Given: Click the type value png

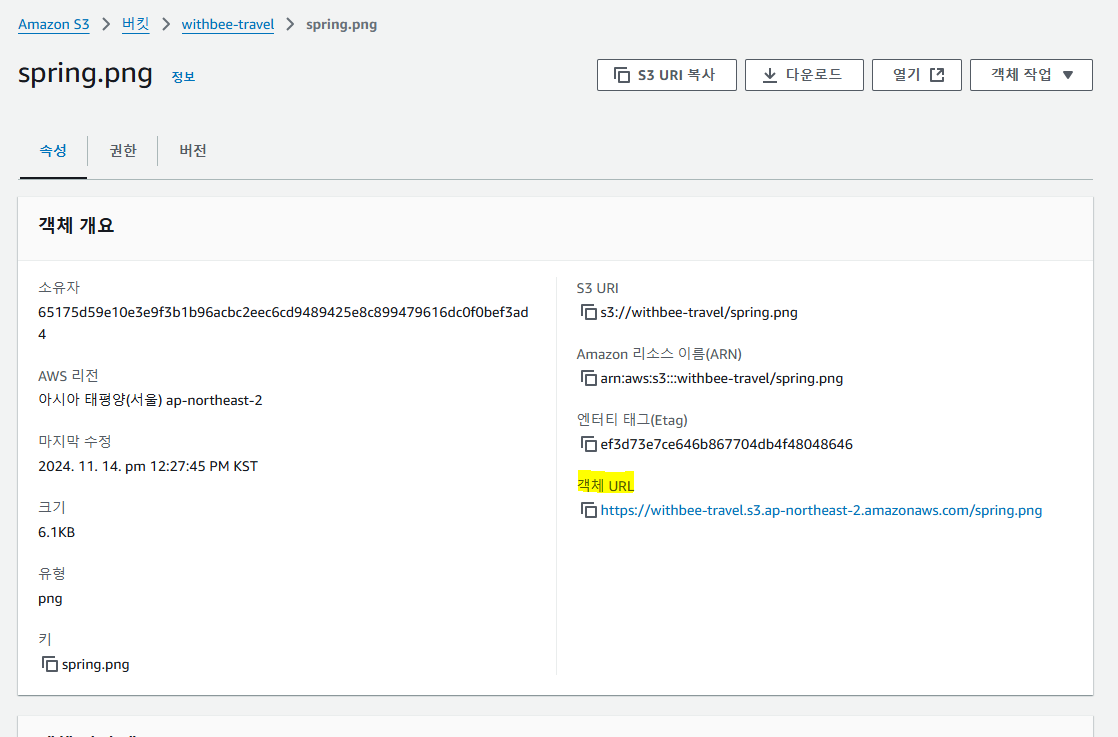Looking at the screenshot, I should [x=50, y=599].
